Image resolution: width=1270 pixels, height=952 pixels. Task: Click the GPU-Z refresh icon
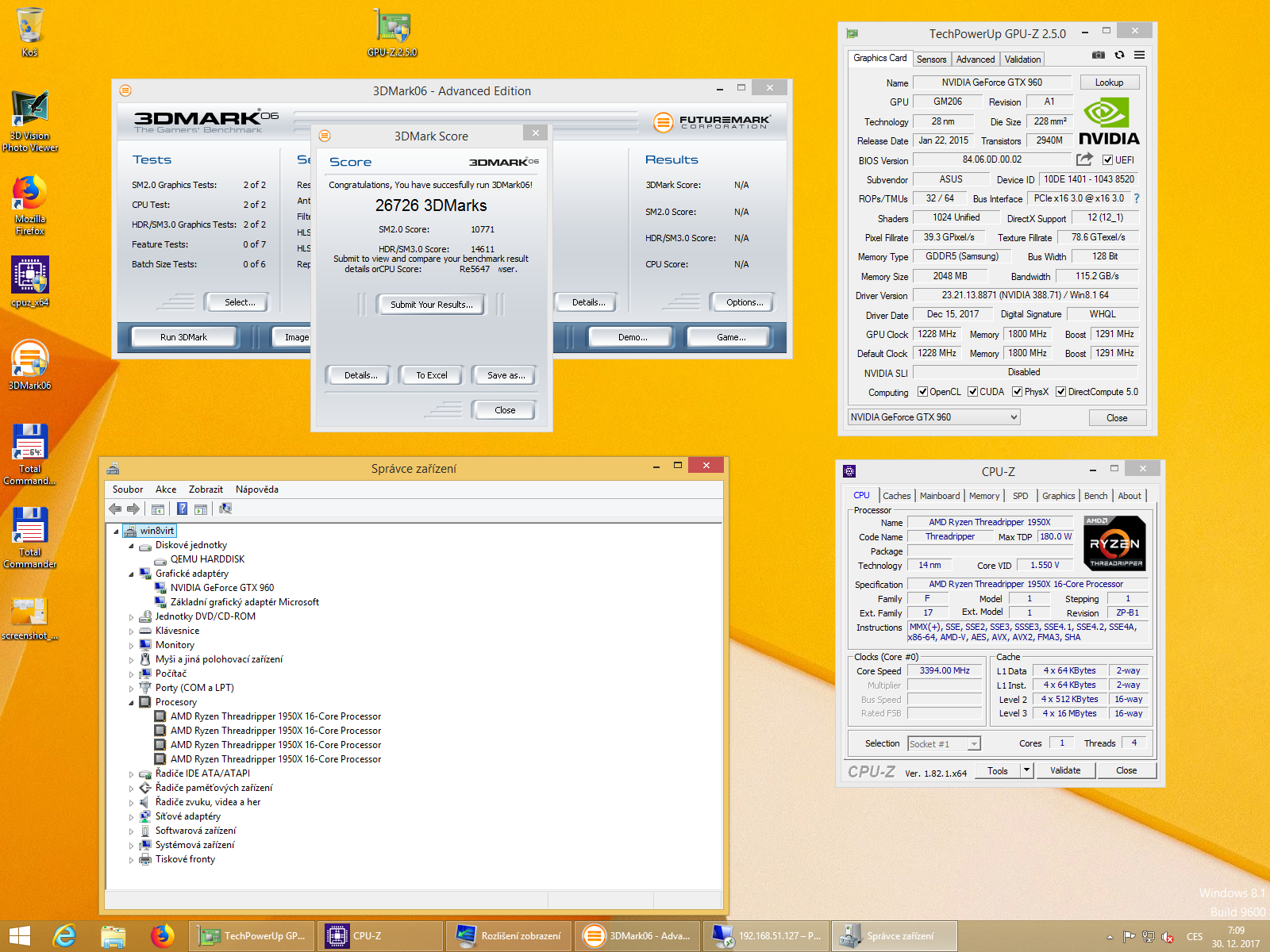1119,55
